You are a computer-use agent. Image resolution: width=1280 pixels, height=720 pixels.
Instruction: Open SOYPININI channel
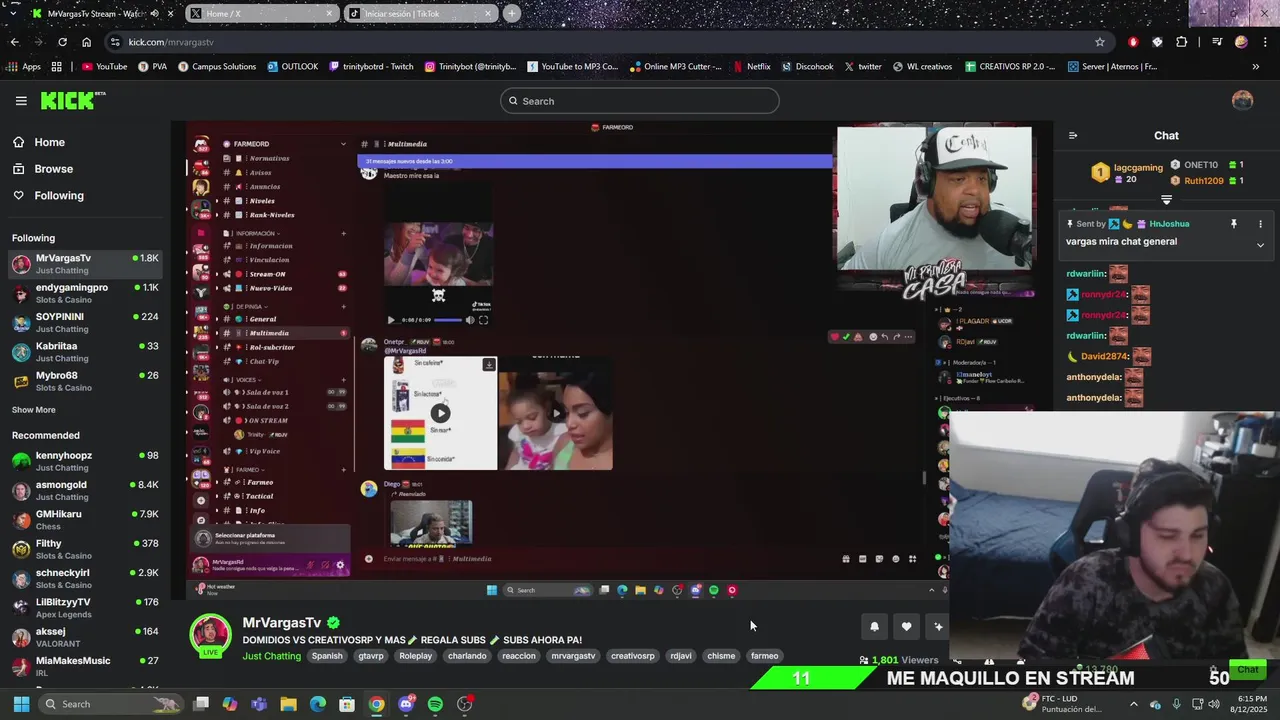[x=85, y=322]
